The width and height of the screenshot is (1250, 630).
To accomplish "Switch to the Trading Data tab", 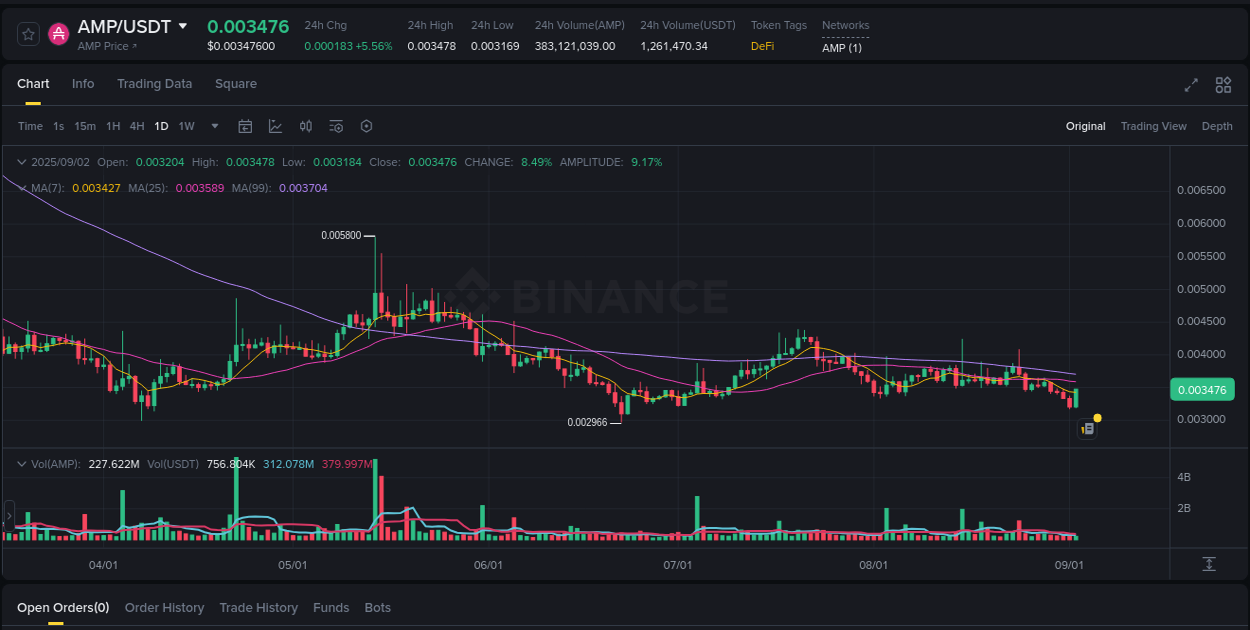I will (x=154, y=84).
